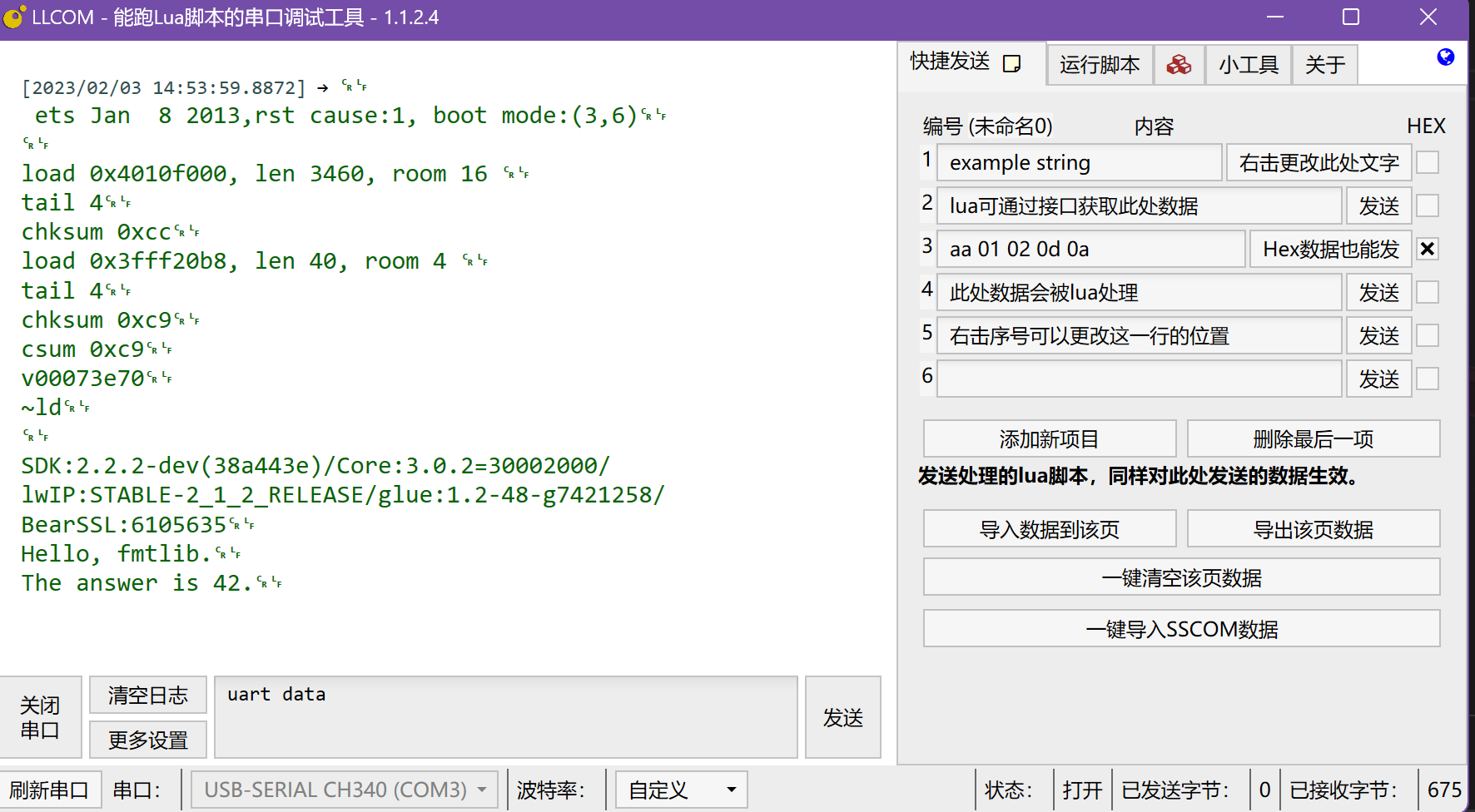Viewport: 1475px width, 812px height.
Task: Enable HEX checkbox for row 1
Action: [x=1428, y=163]
